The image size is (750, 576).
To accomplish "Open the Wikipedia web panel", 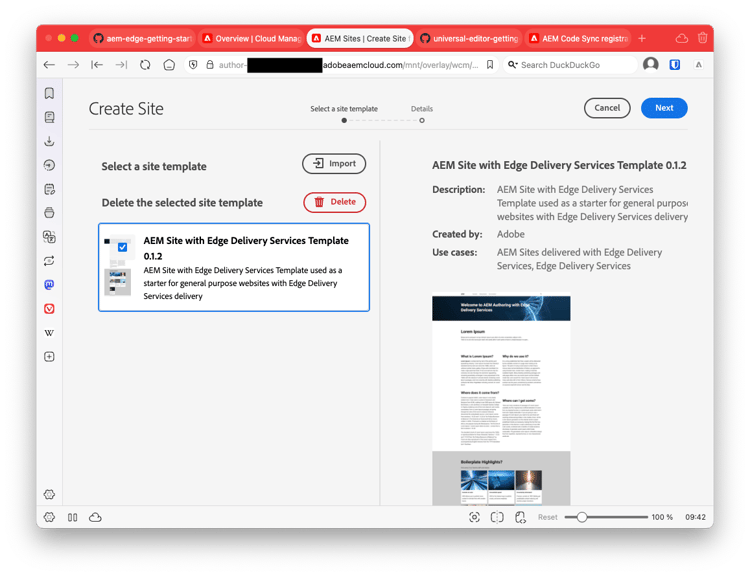I will (x=49, y=332).
